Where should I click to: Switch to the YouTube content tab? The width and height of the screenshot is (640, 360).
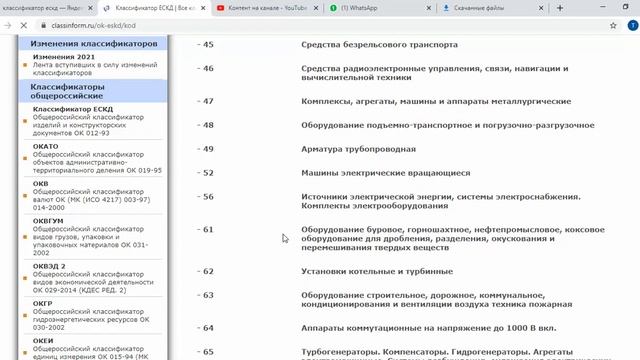click(267, 8)
